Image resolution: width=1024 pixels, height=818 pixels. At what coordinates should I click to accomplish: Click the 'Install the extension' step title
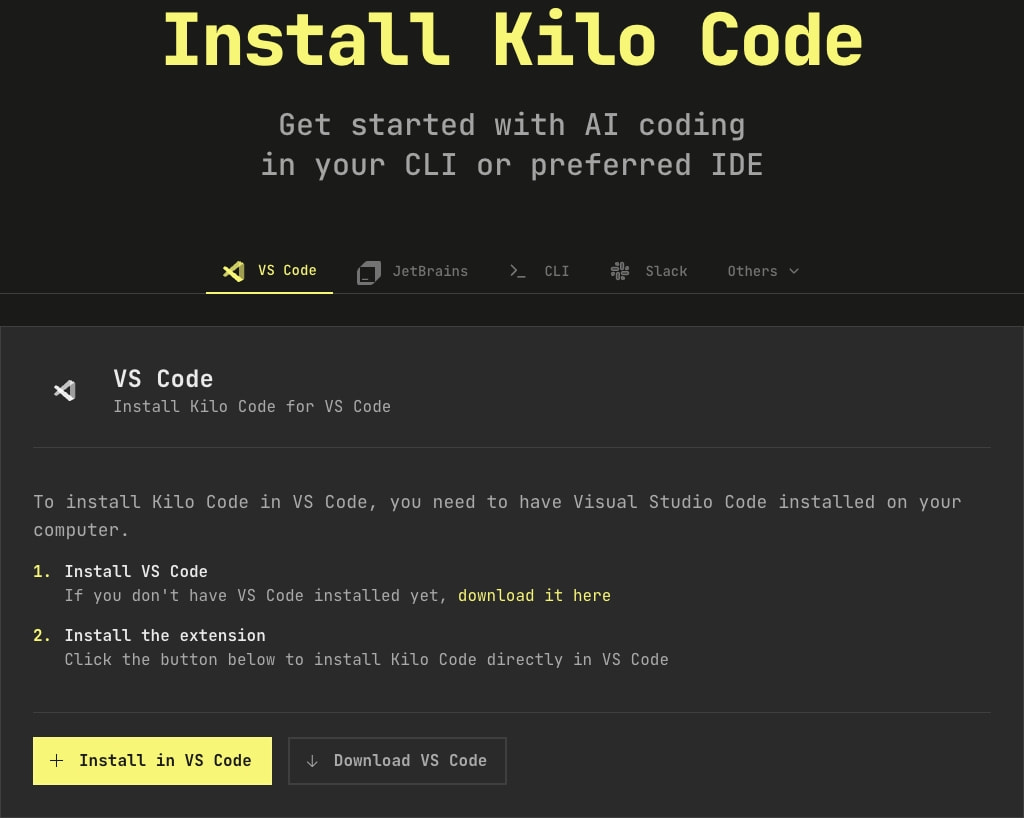[165, 635]
